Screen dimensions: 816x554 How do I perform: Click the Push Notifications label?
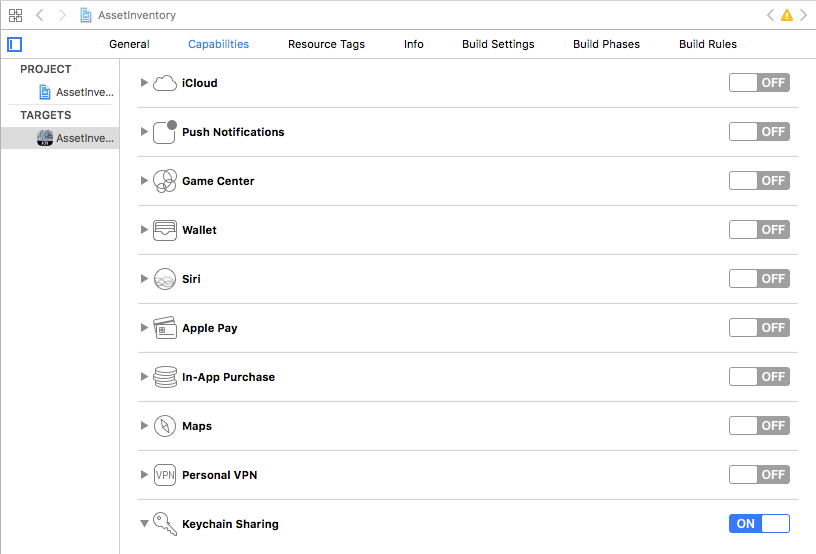tap(233, 132)
